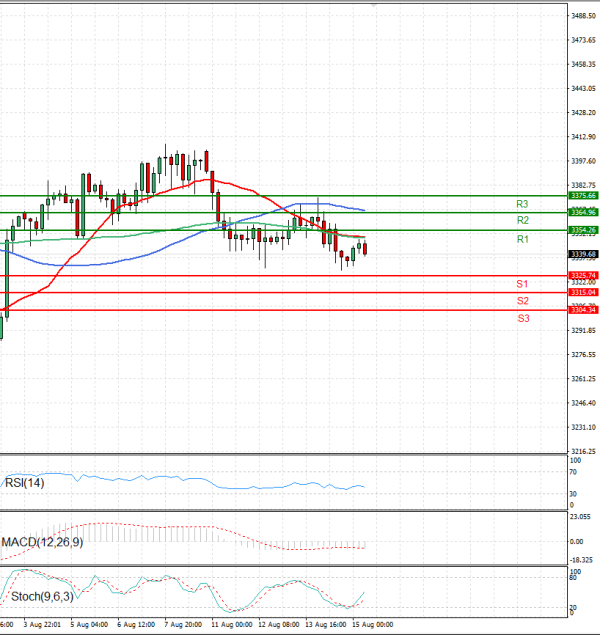600x635 pixels.
Task: Click the 3 Aug 22:01 time label
Action: (x=42, y=624)
